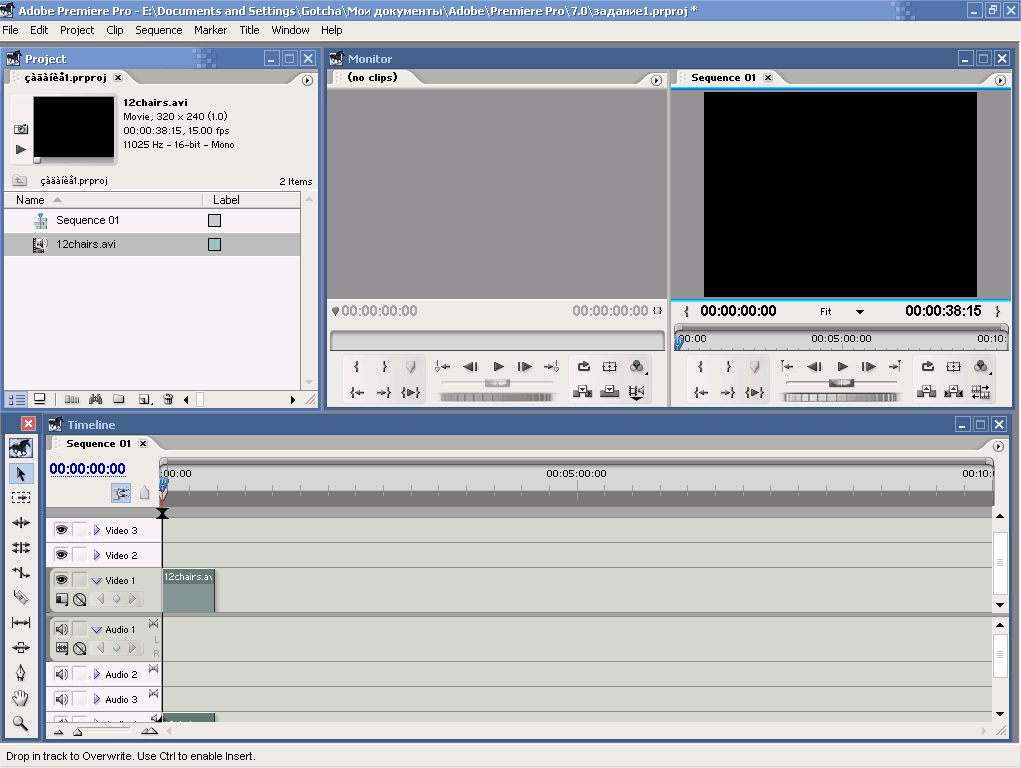Screen dimensions: 1021x768
Task: Open the File menu
Action: (10, 30)
